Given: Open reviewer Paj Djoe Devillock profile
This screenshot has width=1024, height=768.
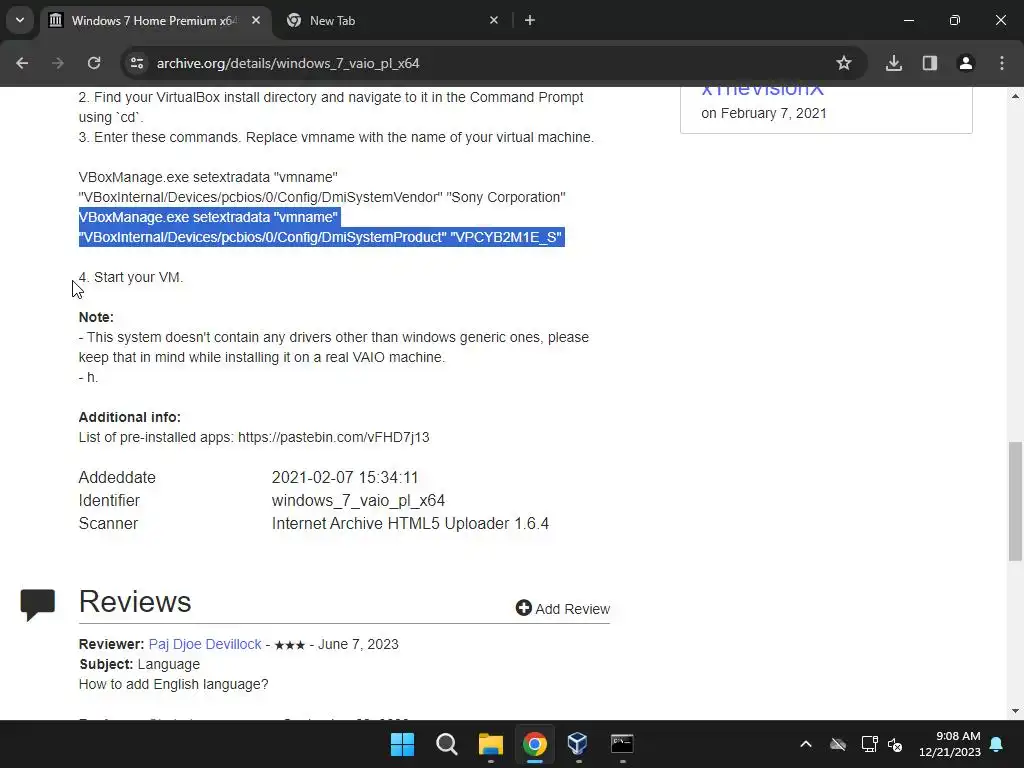Looking at the screenshot, I should pos(205,644).
